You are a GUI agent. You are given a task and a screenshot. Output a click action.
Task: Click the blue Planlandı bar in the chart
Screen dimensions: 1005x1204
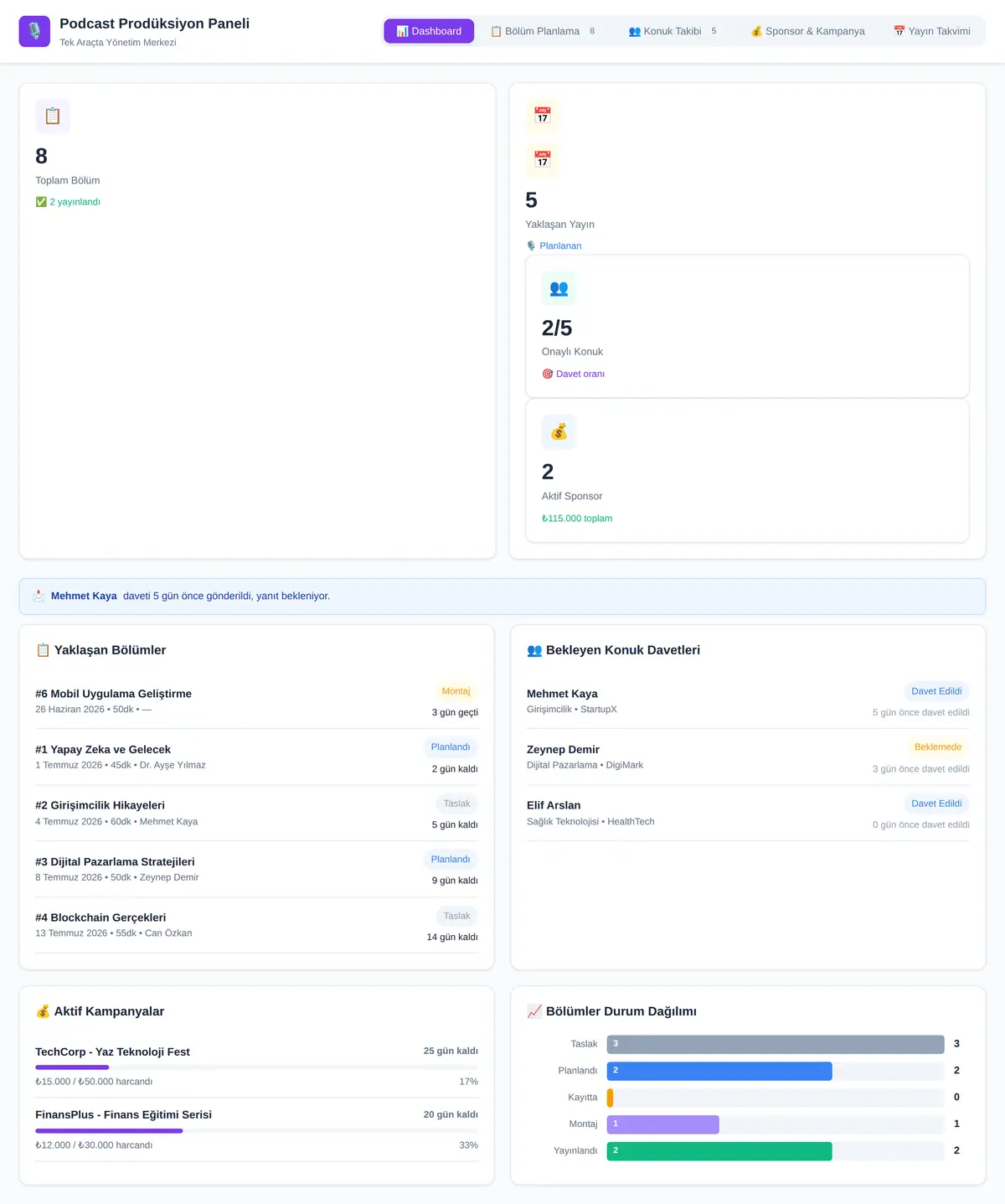pyautogui.click(x=719, y=1071)
